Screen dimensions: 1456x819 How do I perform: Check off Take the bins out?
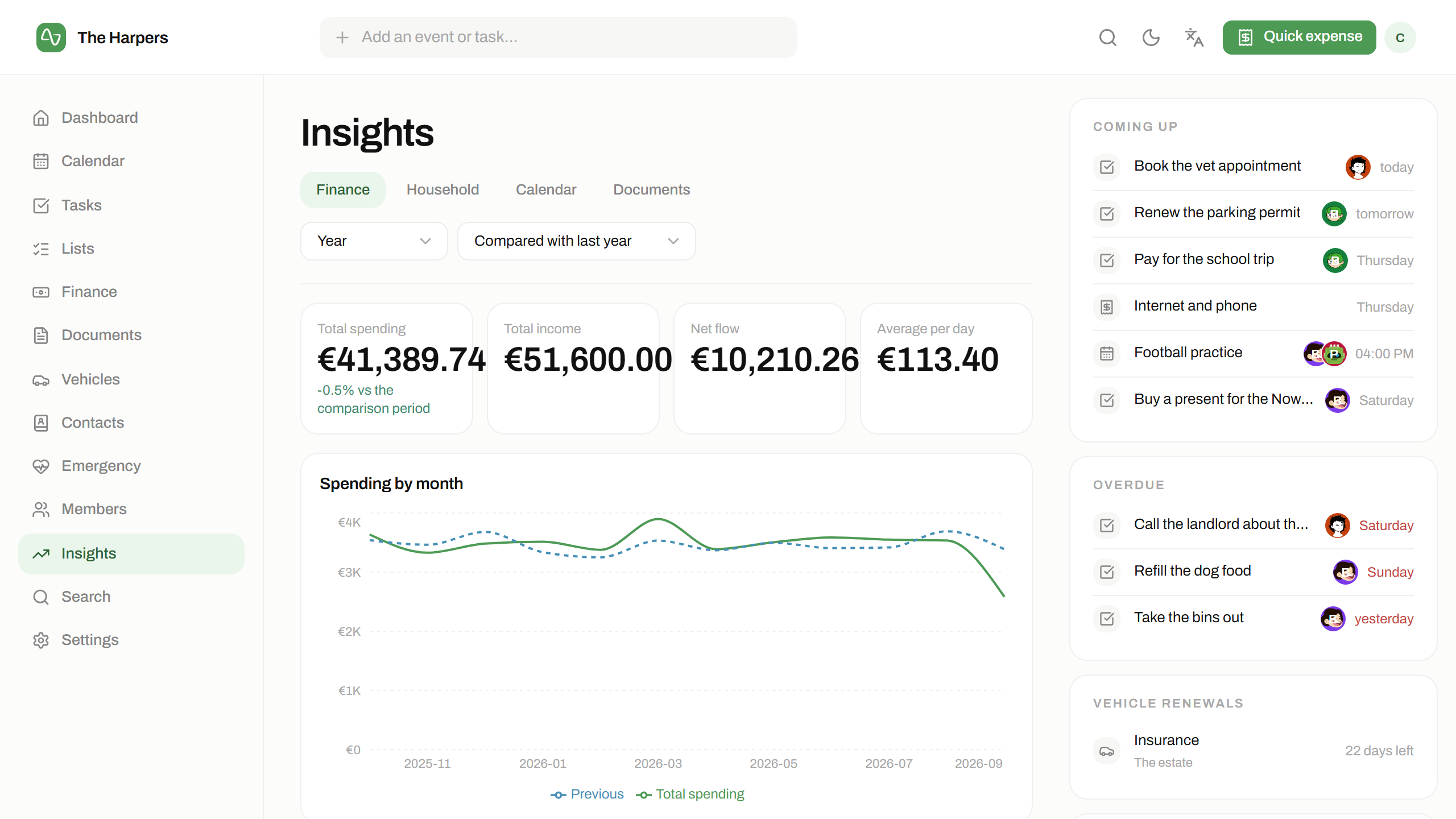[1107, 618]
